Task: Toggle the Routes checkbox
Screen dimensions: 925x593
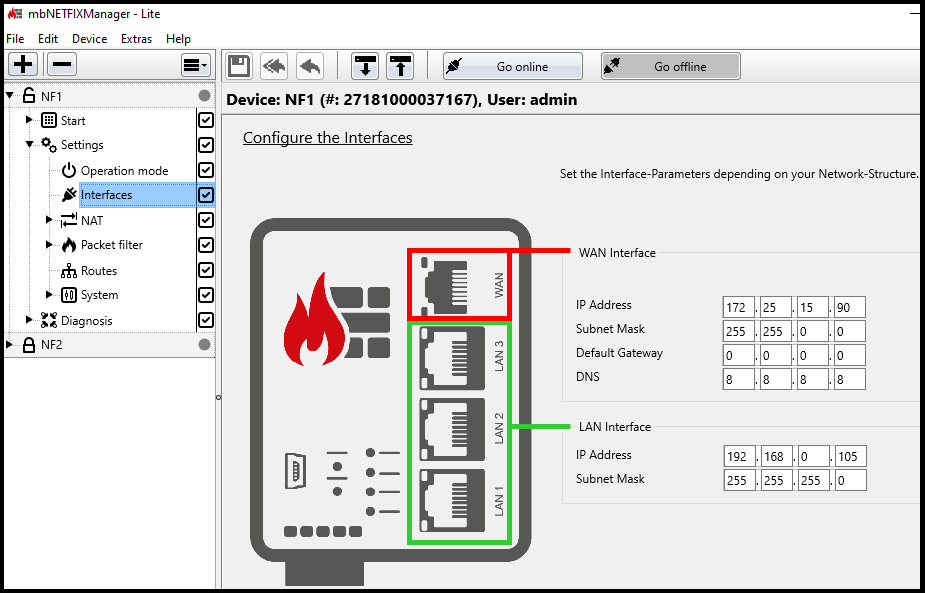Action: coord(205,270)
